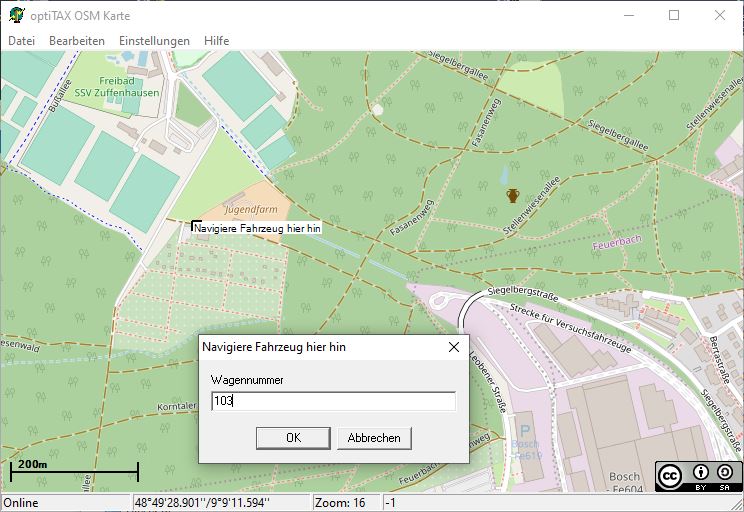Click the Leobener Straße label
The image size is (744, 512).
[x=488, y=382]
